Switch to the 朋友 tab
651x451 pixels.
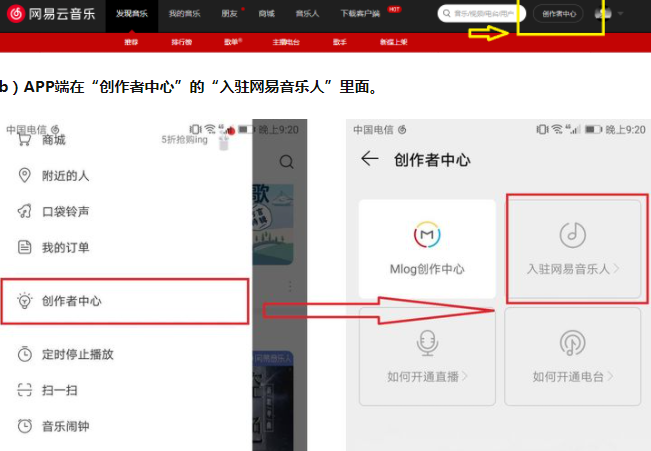click(229, 14)
